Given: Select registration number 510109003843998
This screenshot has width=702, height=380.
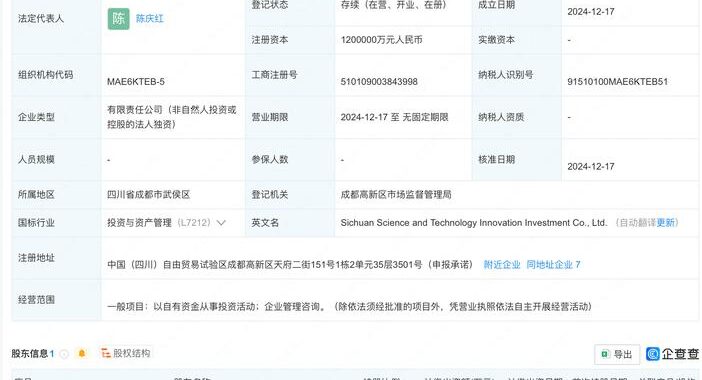Looking at the screenshot, I should tap(379, 81).
